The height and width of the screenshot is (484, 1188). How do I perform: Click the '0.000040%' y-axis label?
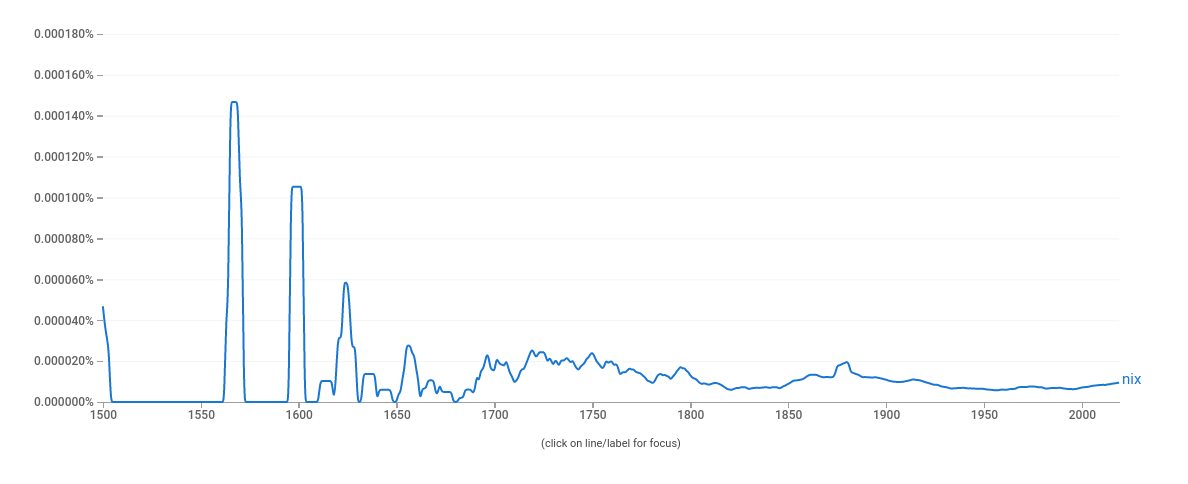pyautogui.click(x=64, y=321)
